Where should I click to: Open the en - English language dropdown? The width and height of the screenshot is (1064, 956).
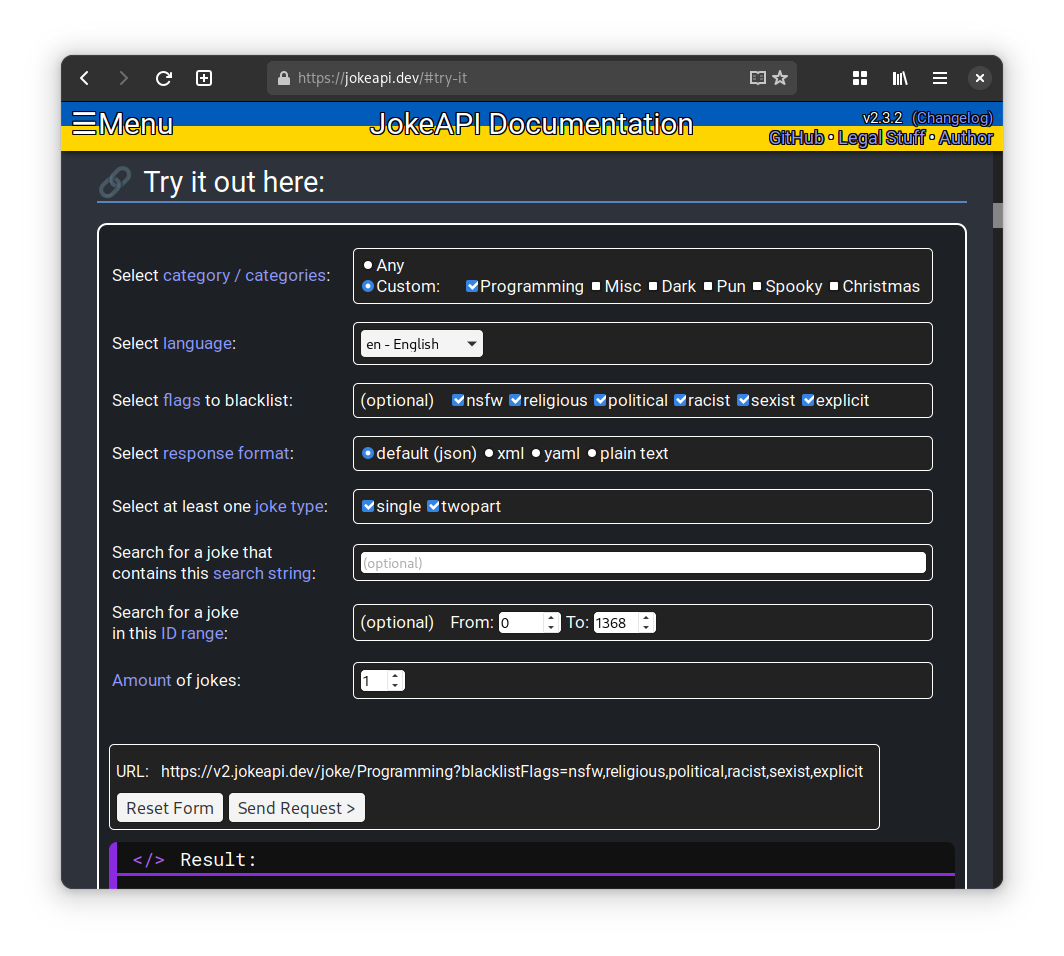[x=421, y=344]
